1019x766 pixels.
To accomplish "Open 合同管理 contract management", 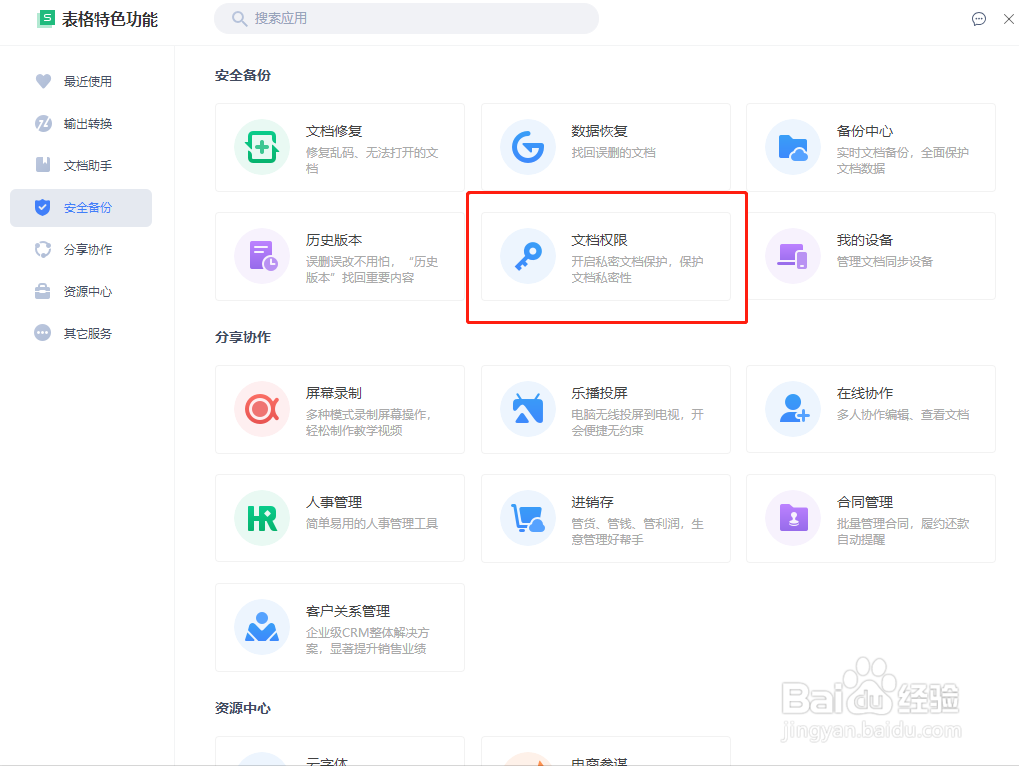I will (x=870, y=519).
